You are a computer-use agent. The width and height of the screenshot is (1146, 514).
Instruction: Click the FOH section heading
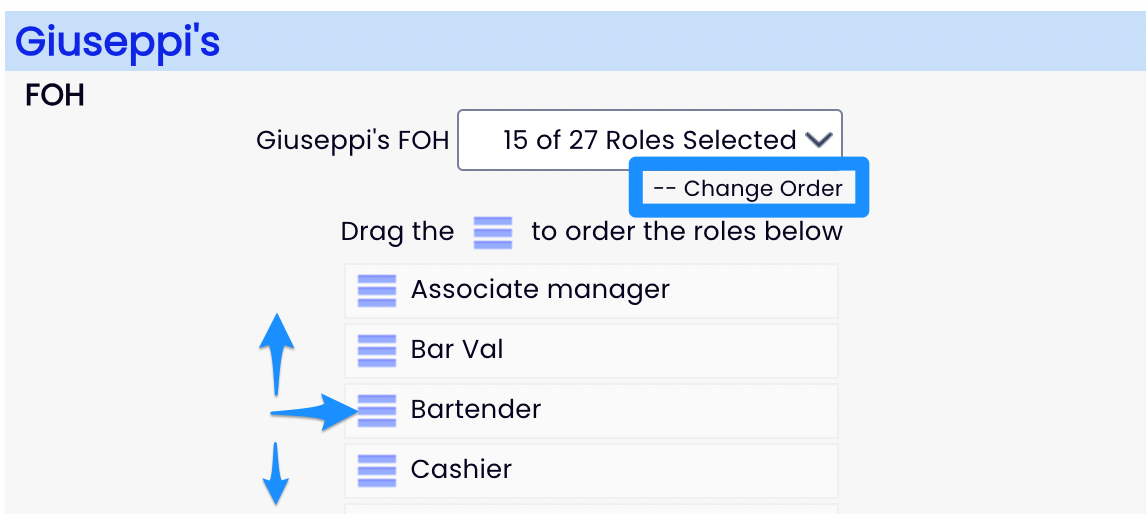point(55,96)
